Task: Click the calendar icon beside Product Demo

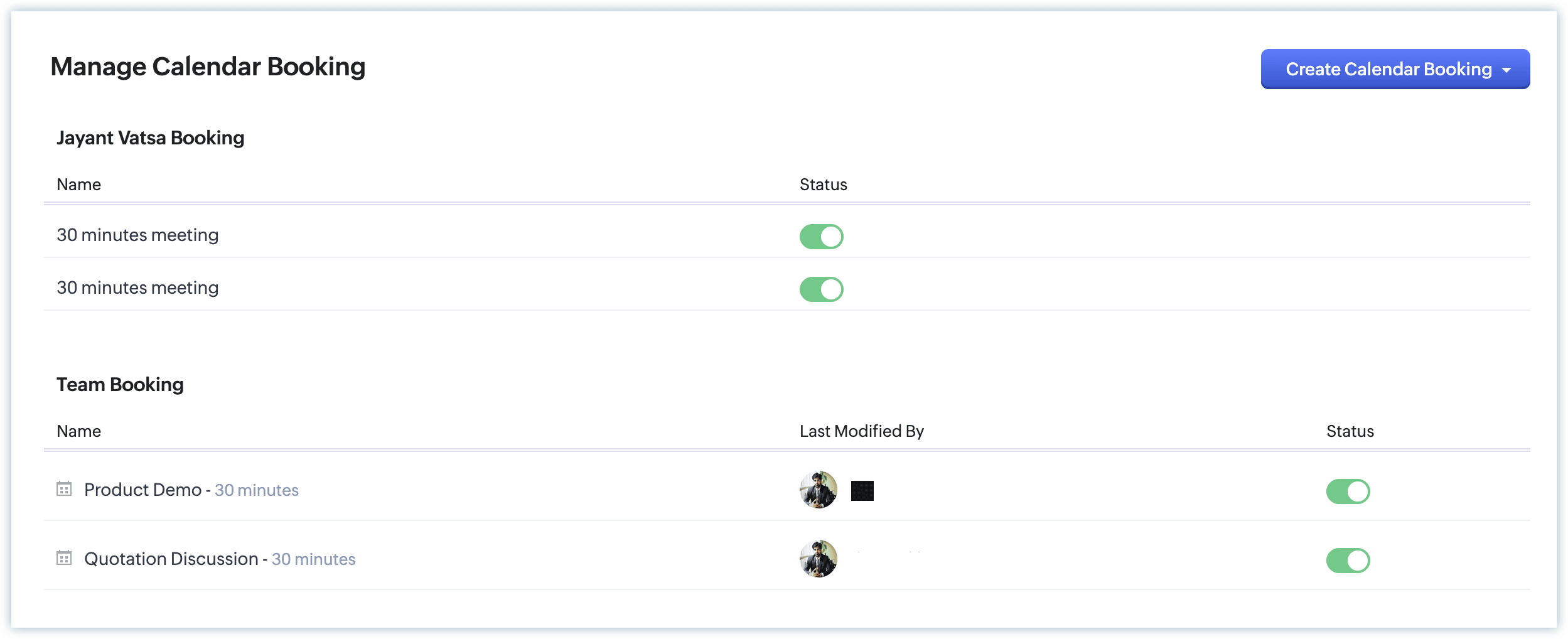Action: [x=64, y=489]
